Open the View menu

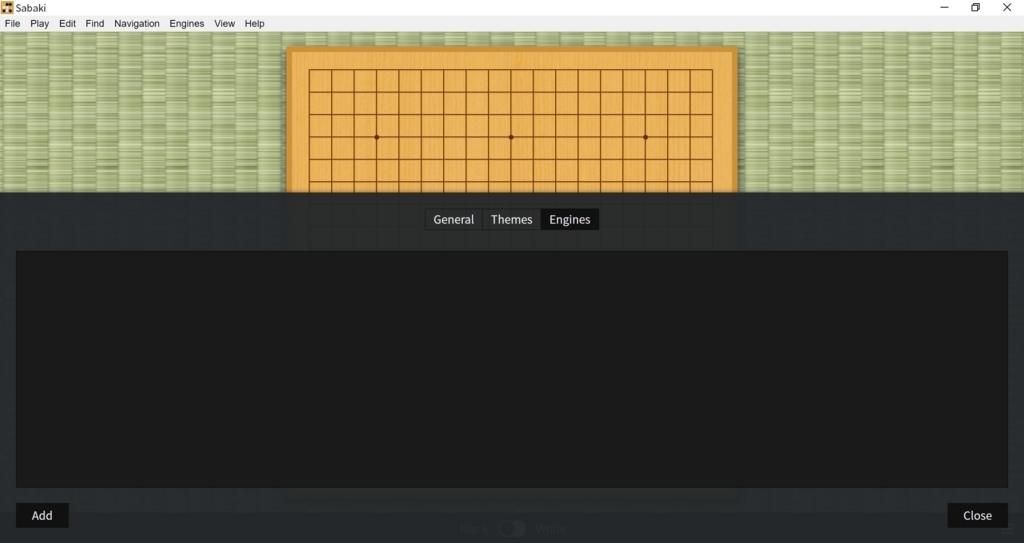[224, 24]
